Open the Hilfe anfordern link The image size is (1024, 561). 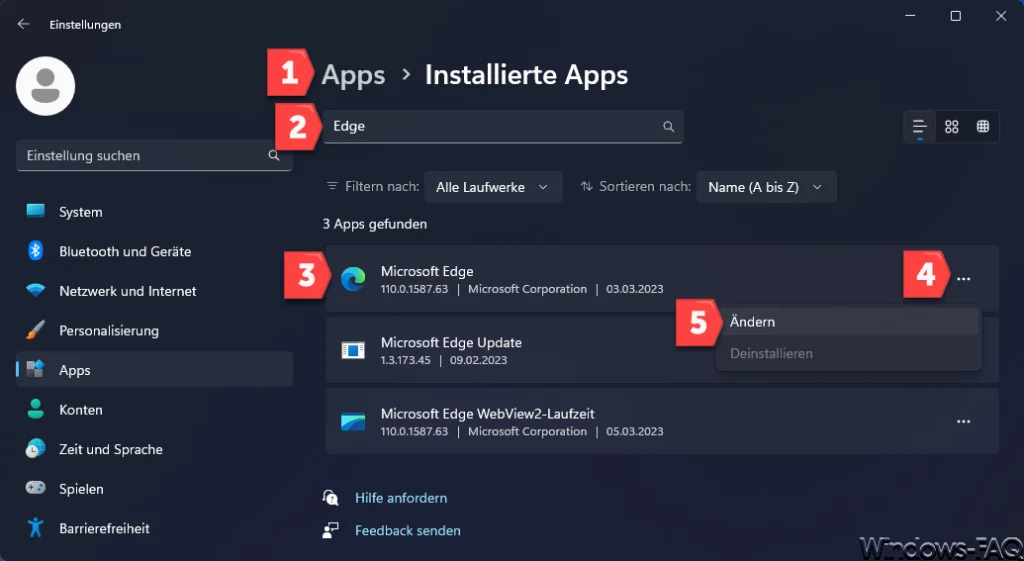(401, 498)
